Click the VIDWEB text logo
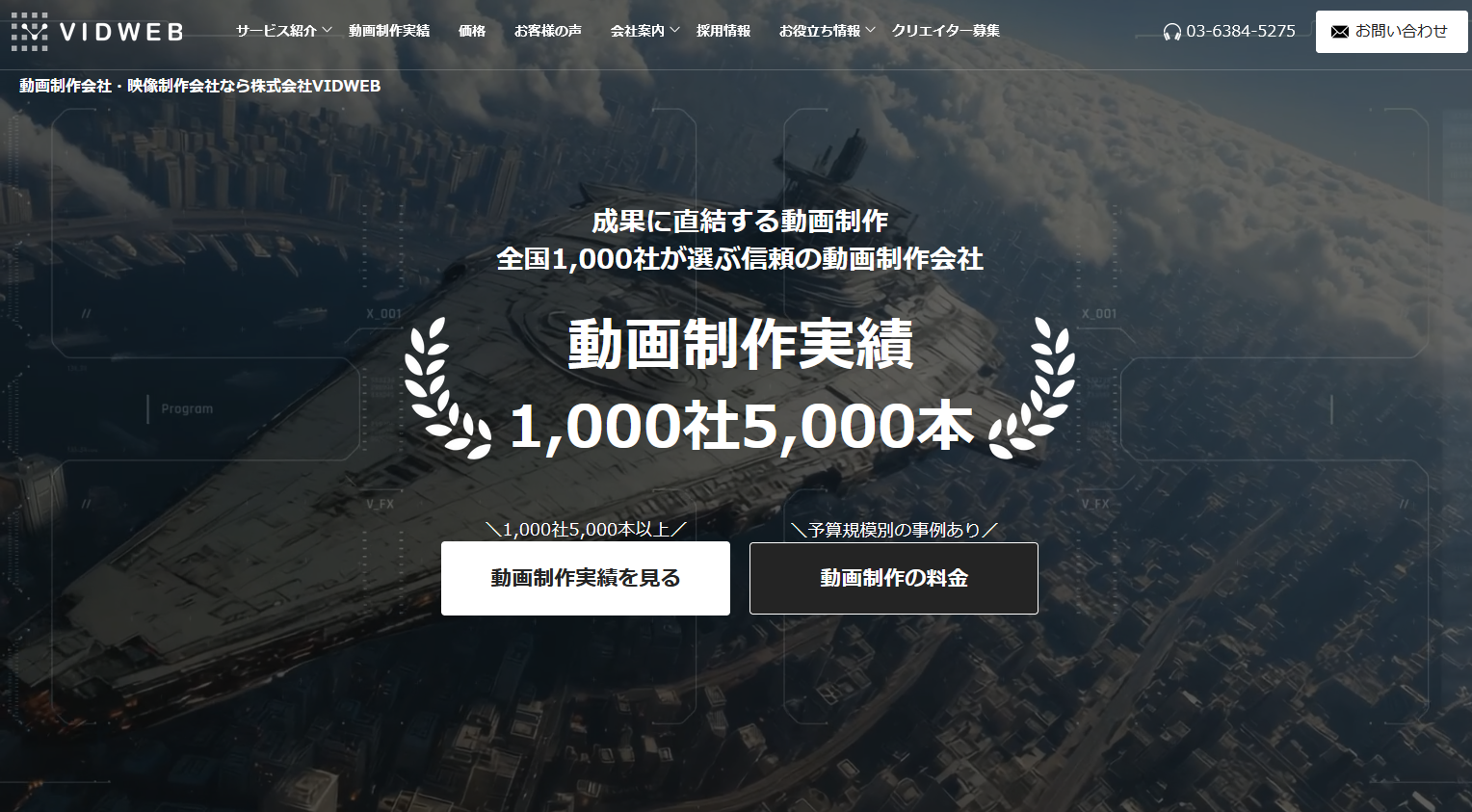 pos(120,31)
